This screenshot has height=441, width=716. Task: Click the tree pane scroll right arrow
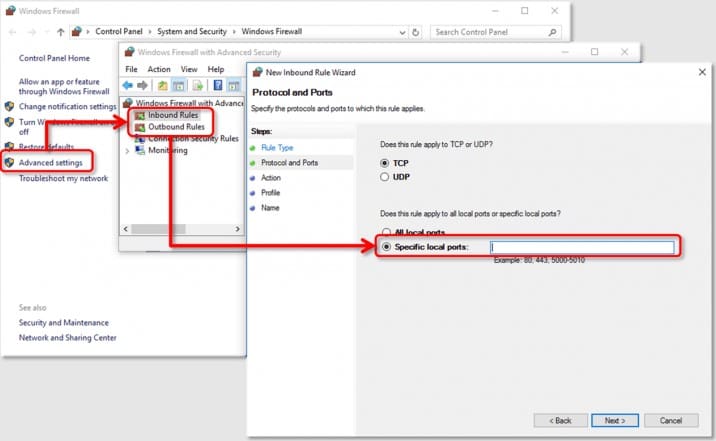click(237, 229)
